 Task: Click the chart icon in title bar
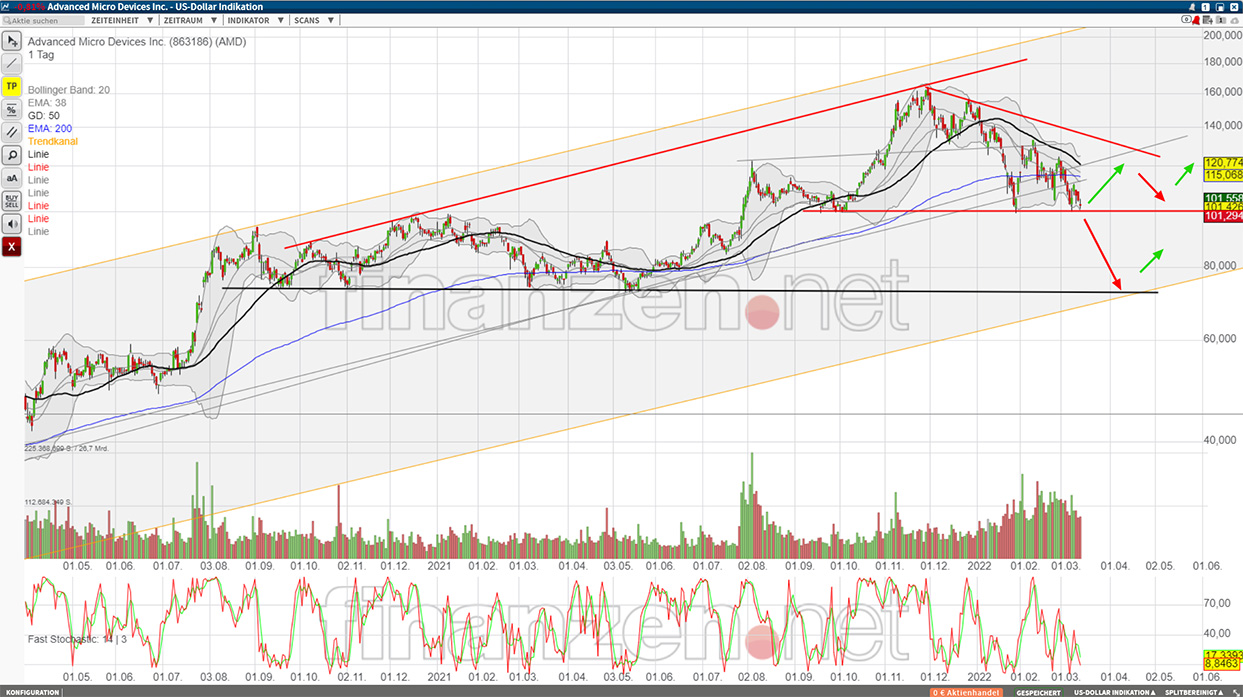pyautogui.click(x=6, y=7)
